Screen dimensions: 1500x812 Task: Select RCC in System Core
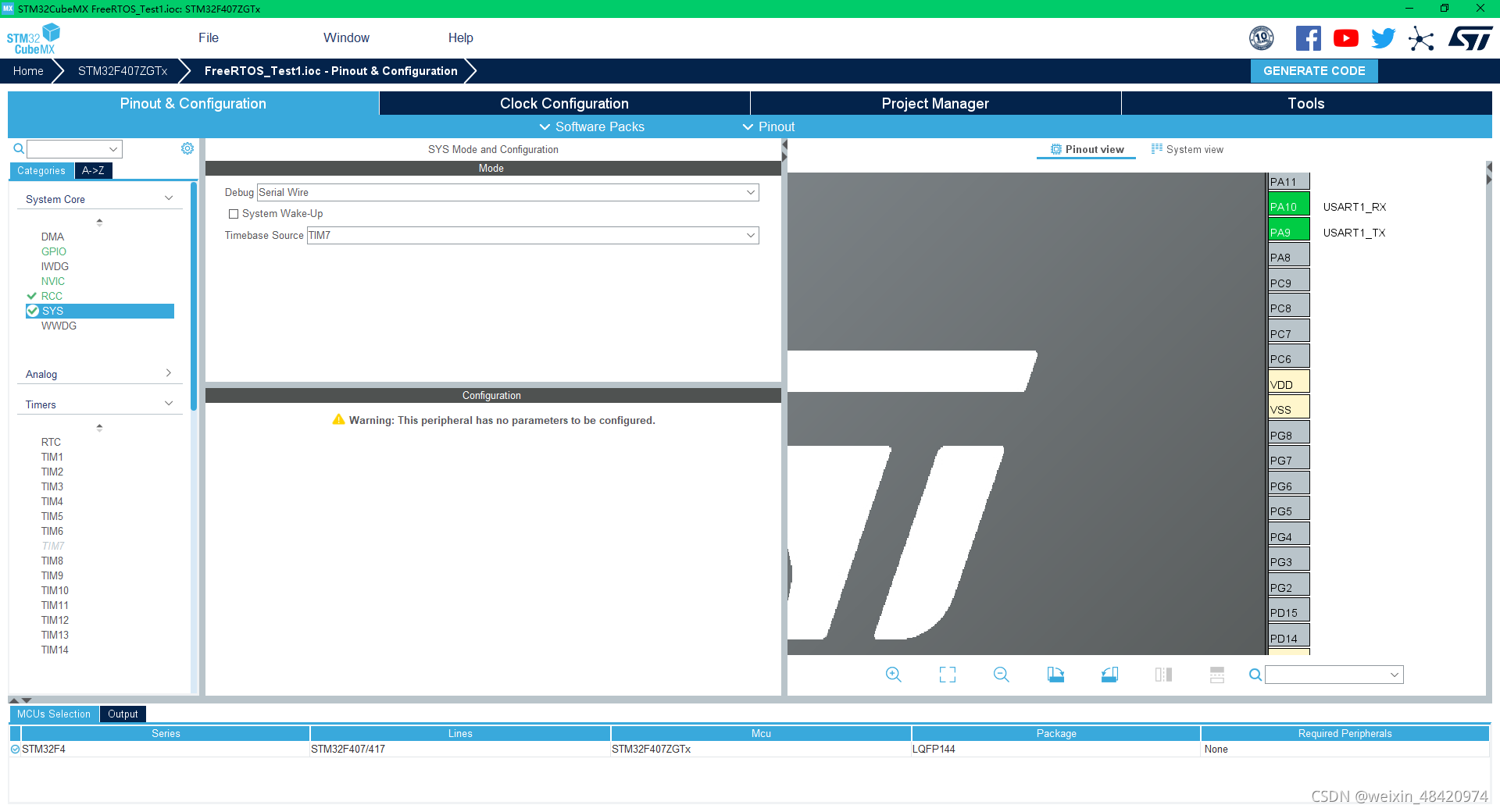click(x=52, y=296)
